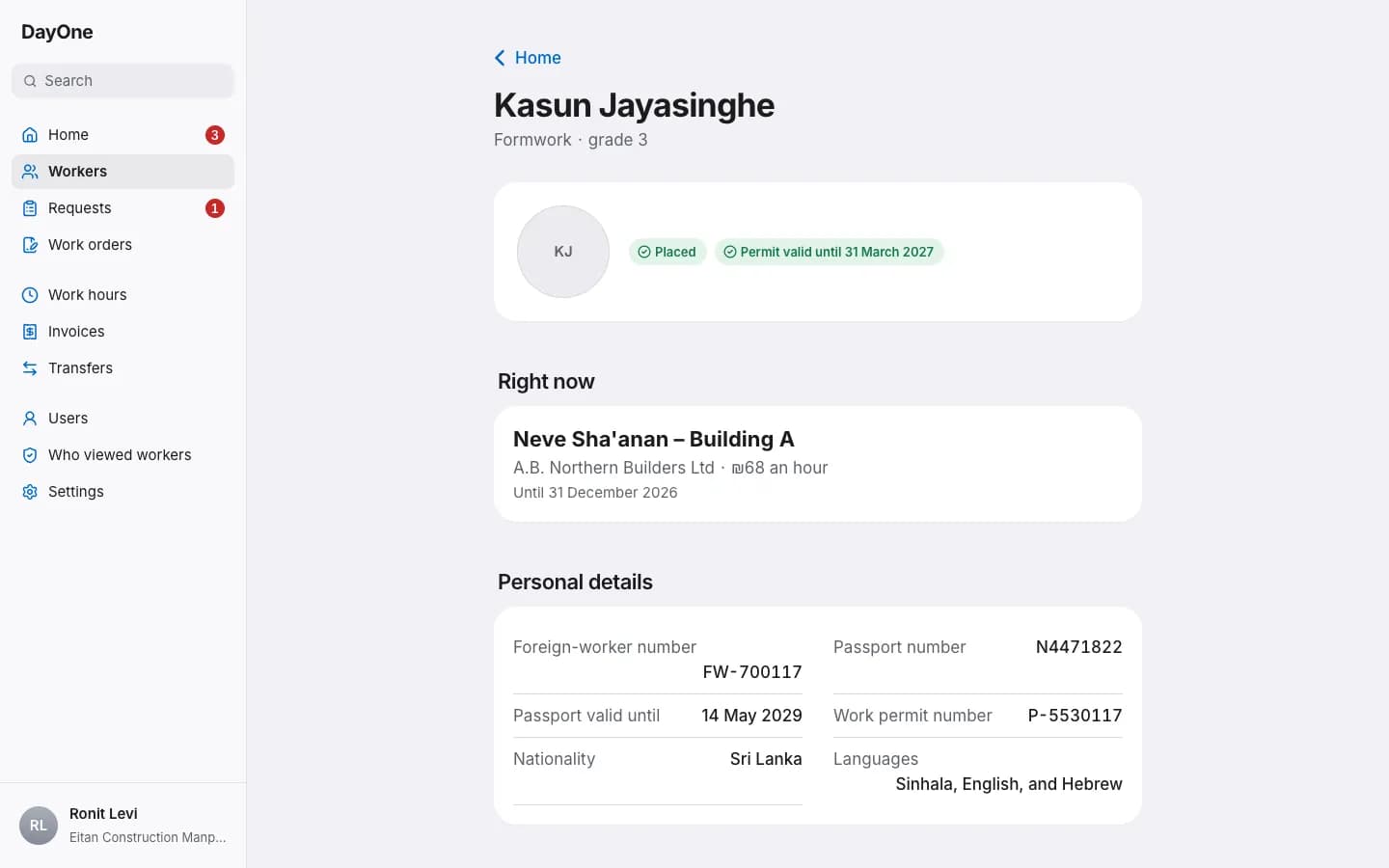This screenshot has height=868, width=1389.
Task: Click the Requests clipboard icon
Action: click(30, 208)
